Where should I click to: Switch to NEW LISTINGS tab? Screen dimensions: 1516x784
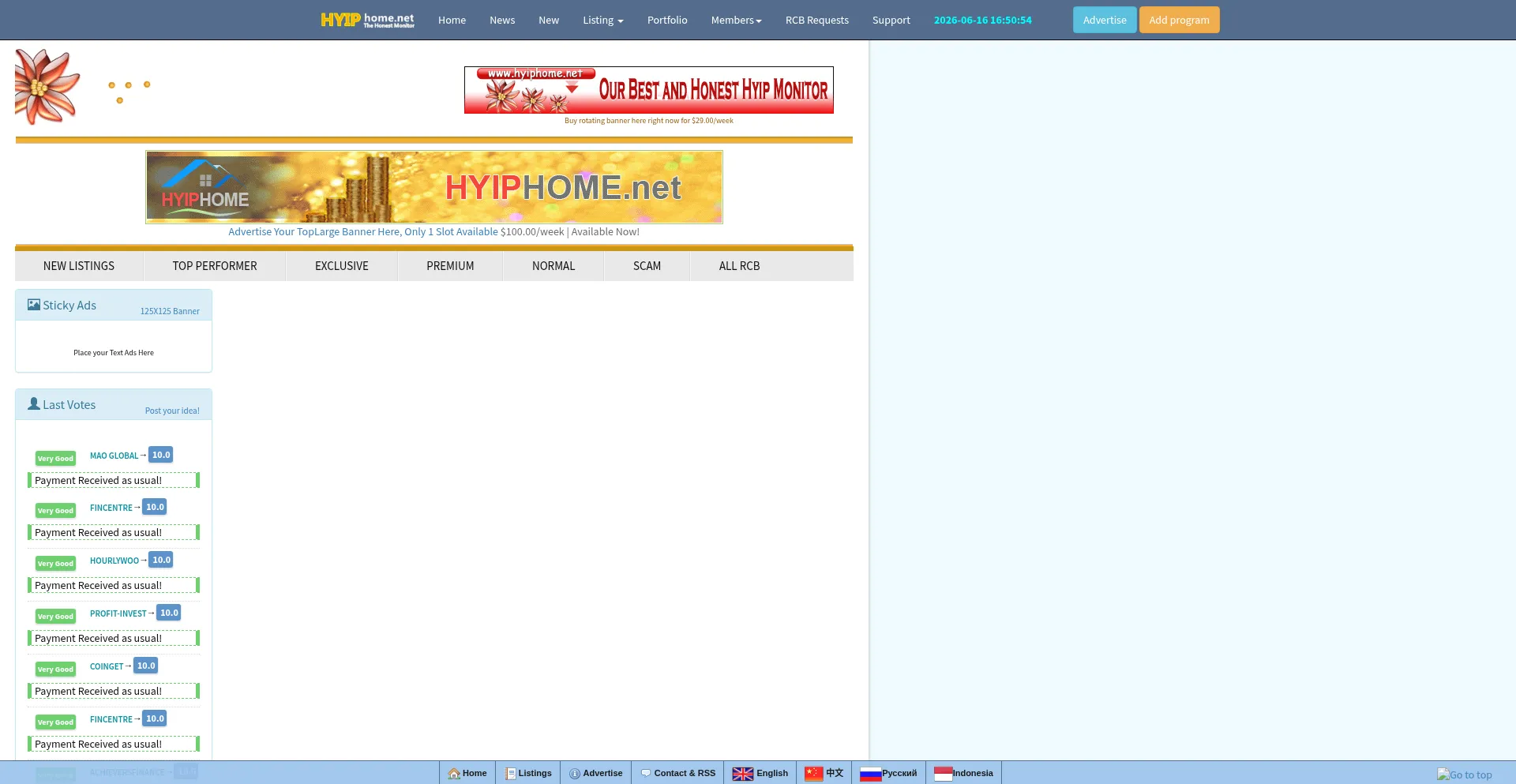[x=79, y=266]
